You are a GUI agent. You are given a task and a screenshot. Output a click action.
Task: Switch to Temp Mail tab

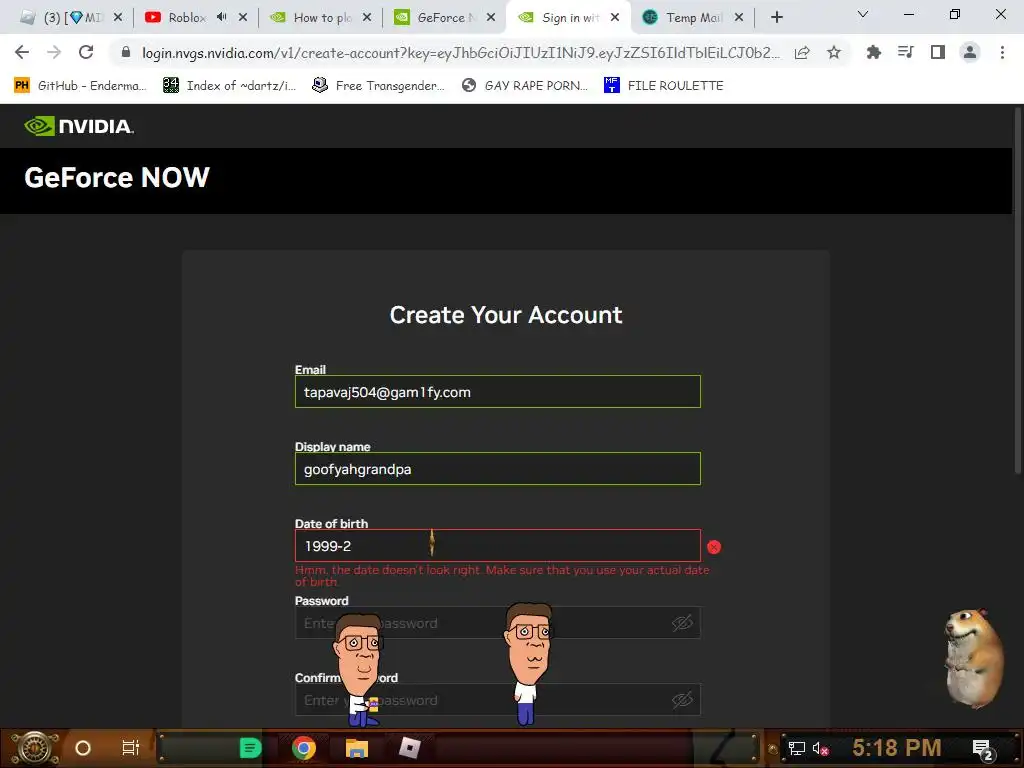tap(692, 18)
